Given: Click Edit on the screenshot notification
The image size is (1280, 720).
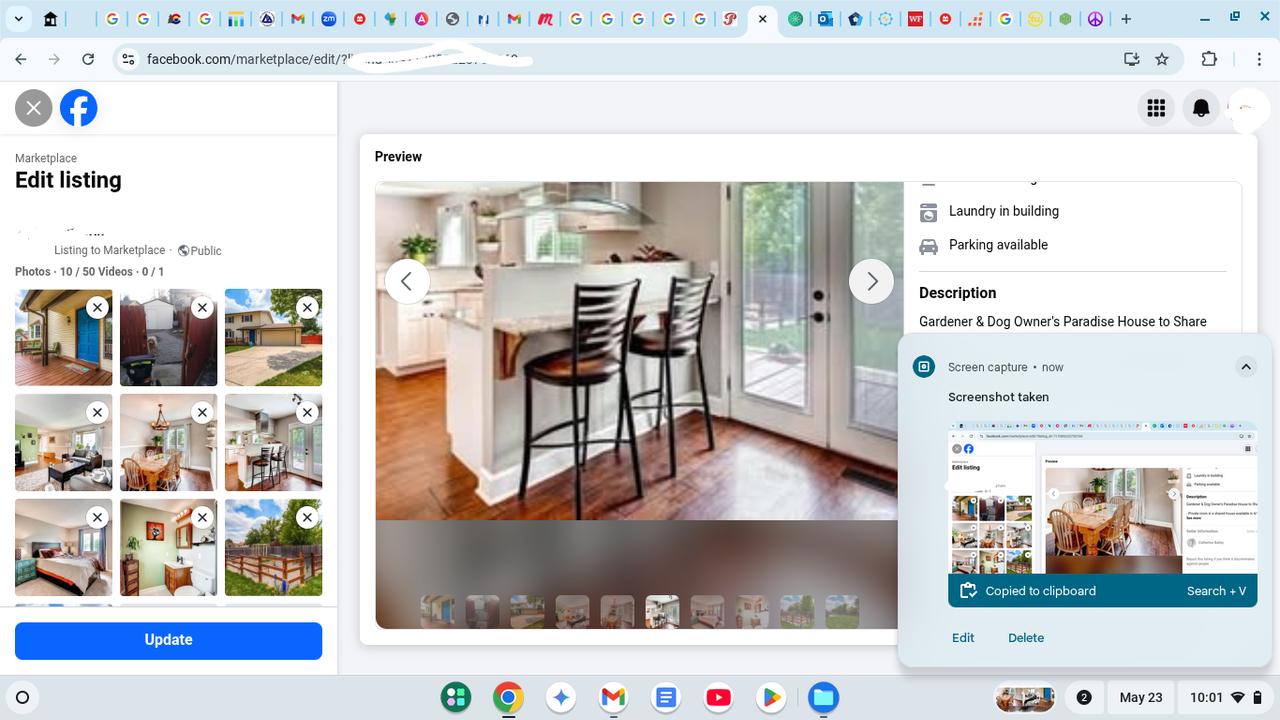Looking at the screenshot, I should (963, 638).
